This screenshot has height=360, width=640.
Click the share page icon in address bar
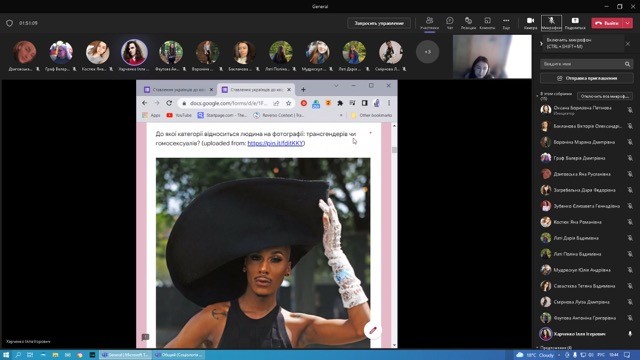[276, 103]
